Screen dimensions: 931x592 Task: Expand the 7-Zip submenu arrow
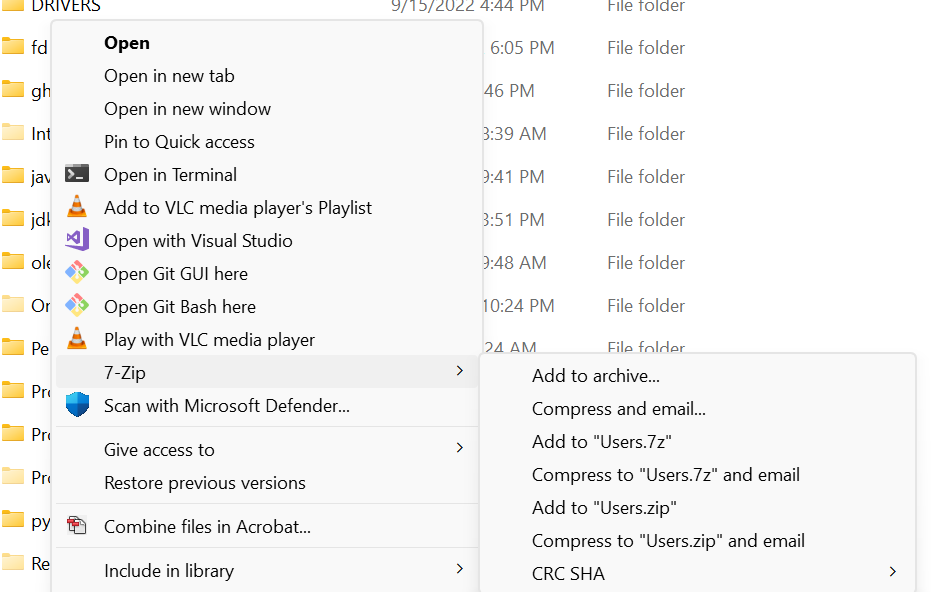[460, 371]
